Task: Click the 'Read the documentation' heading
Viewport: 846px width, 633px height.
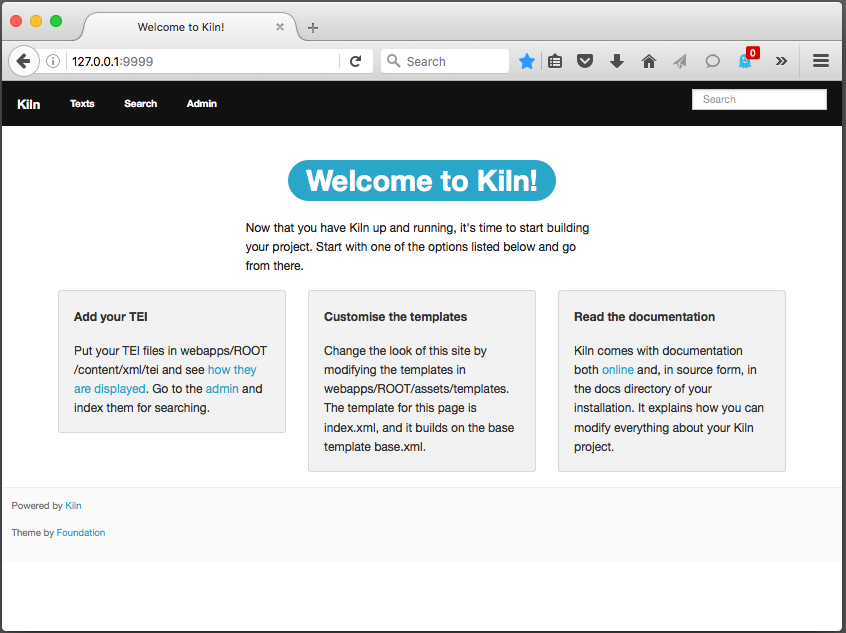Action: (644, 317)
